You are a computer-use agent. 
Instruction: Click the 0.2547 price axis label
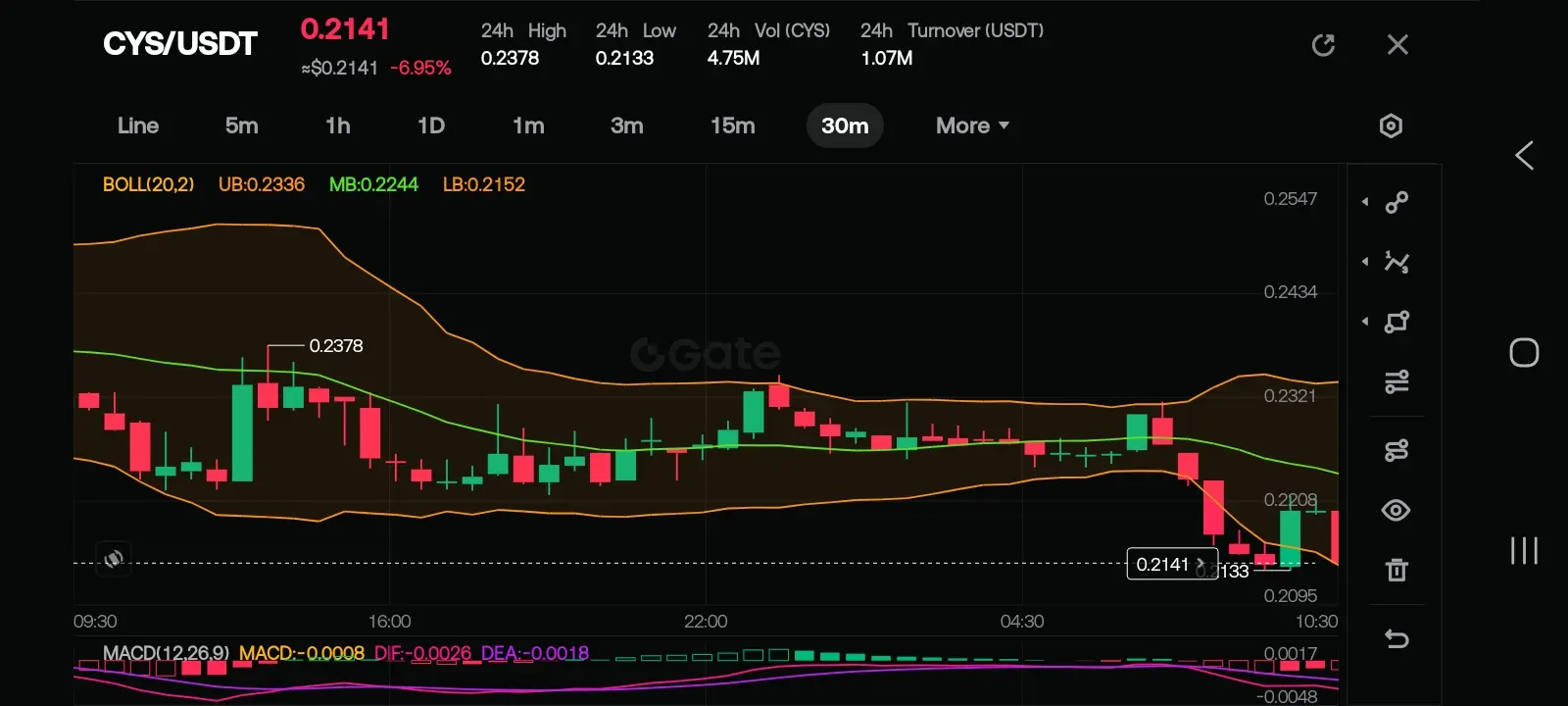1291,199
